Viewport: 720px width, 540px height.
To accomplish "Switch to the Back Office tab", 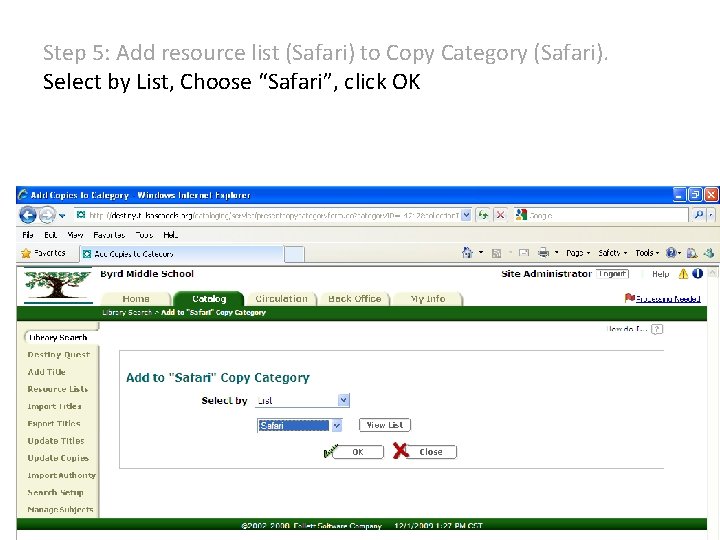I will point(354,298).
